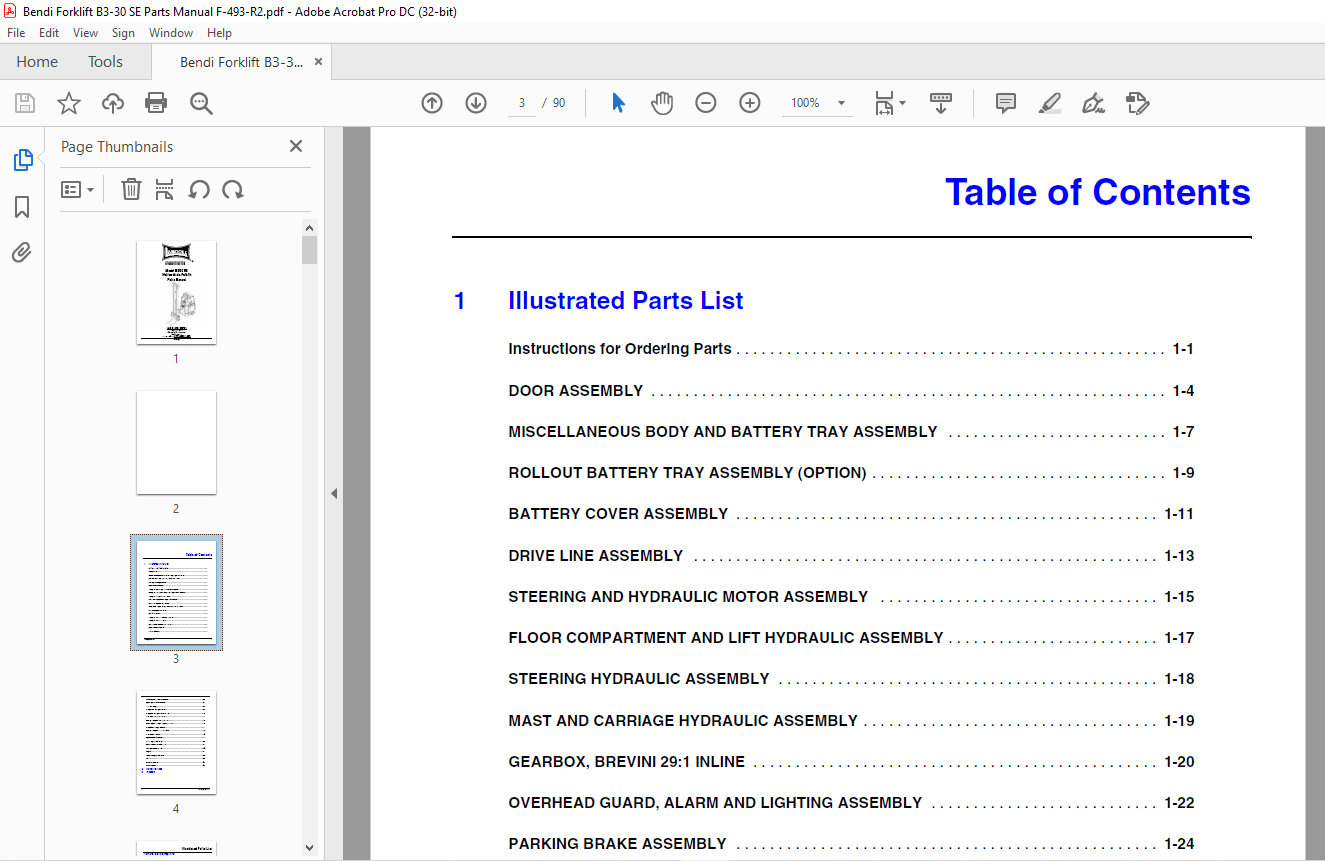Open the File menu

tap(16, 33)
